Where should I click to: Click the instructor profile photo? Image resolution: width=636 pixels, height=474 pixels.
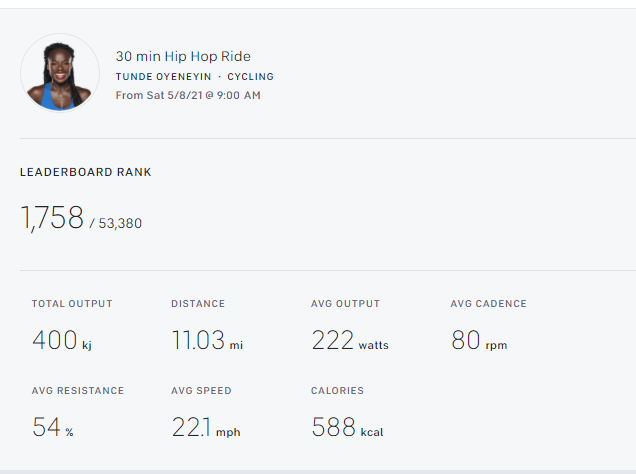60,73
